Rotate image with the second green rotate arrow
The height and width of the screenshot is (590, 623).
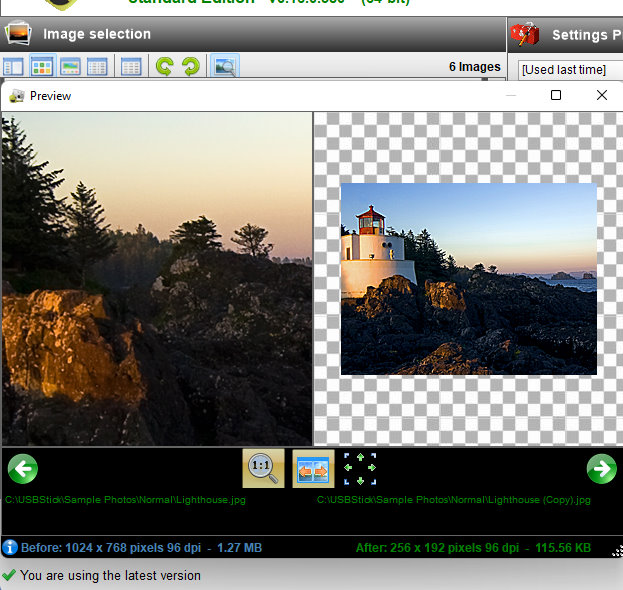point(190,67)
